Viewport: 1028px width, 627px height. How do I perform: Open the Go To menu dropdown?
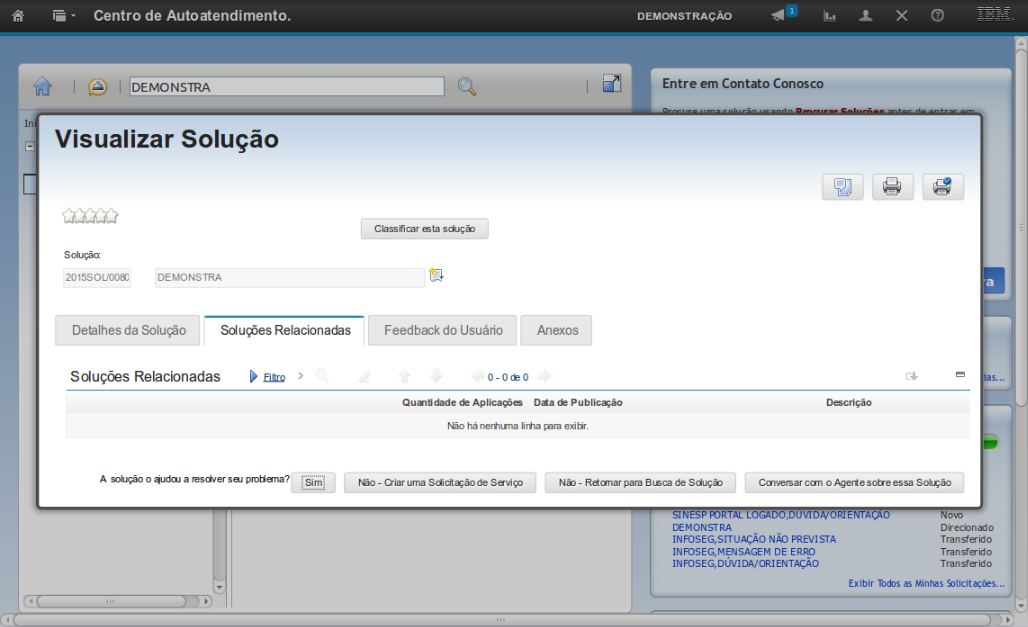point(64,16)
